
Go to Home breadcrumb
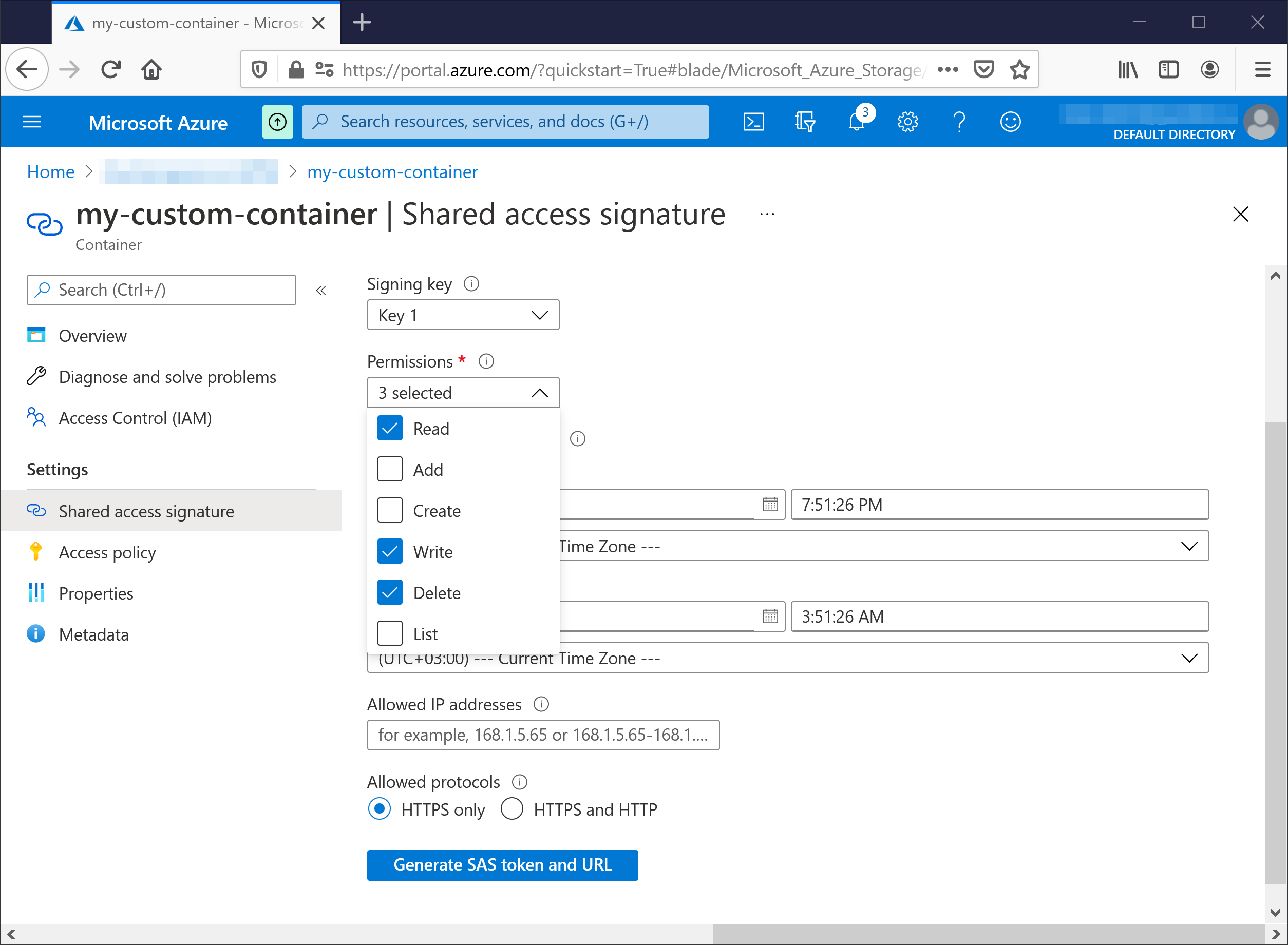(x=51, y=171)
